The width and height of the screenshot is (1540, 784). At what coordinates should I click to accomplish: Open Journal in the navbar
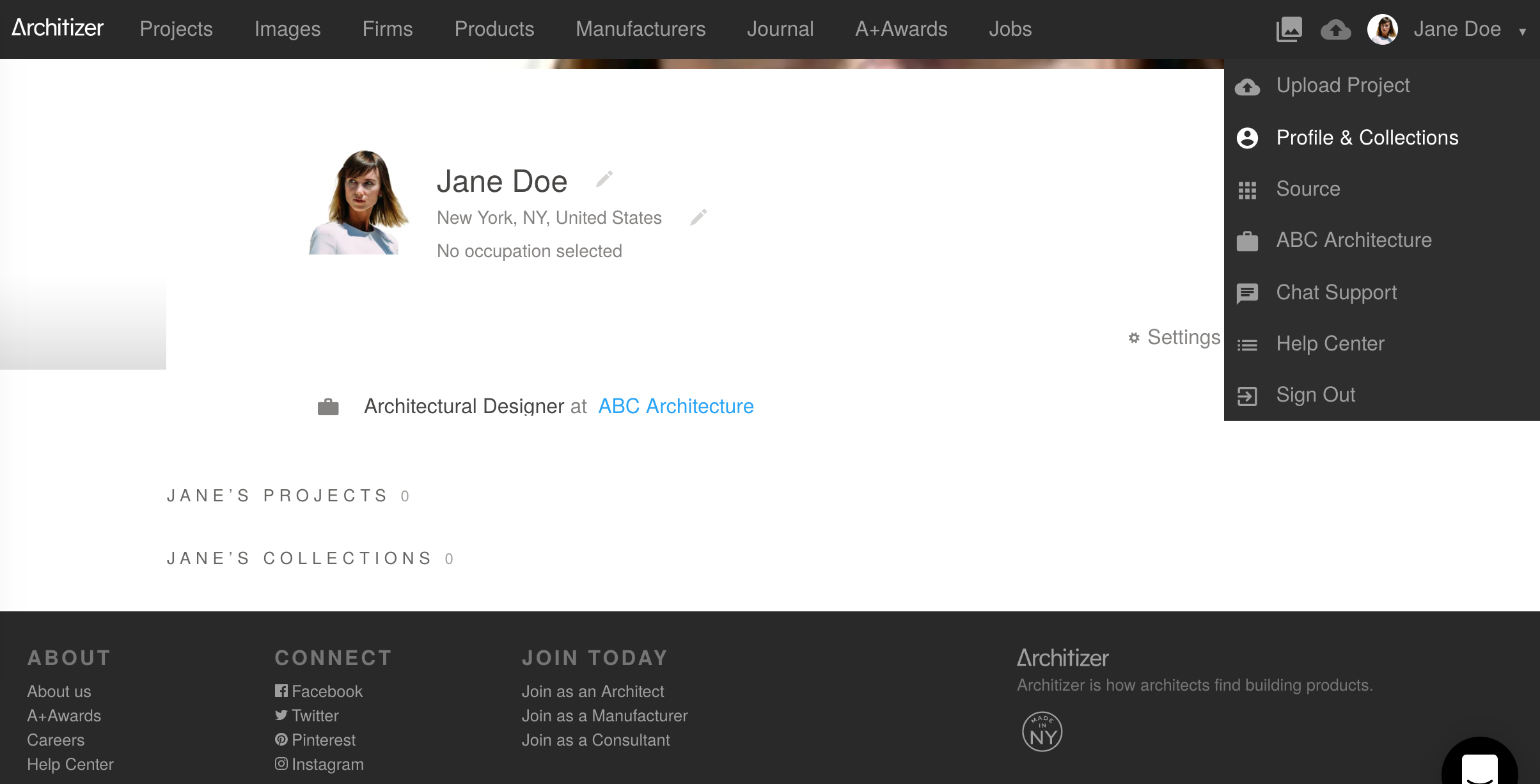tap(780, 29)
